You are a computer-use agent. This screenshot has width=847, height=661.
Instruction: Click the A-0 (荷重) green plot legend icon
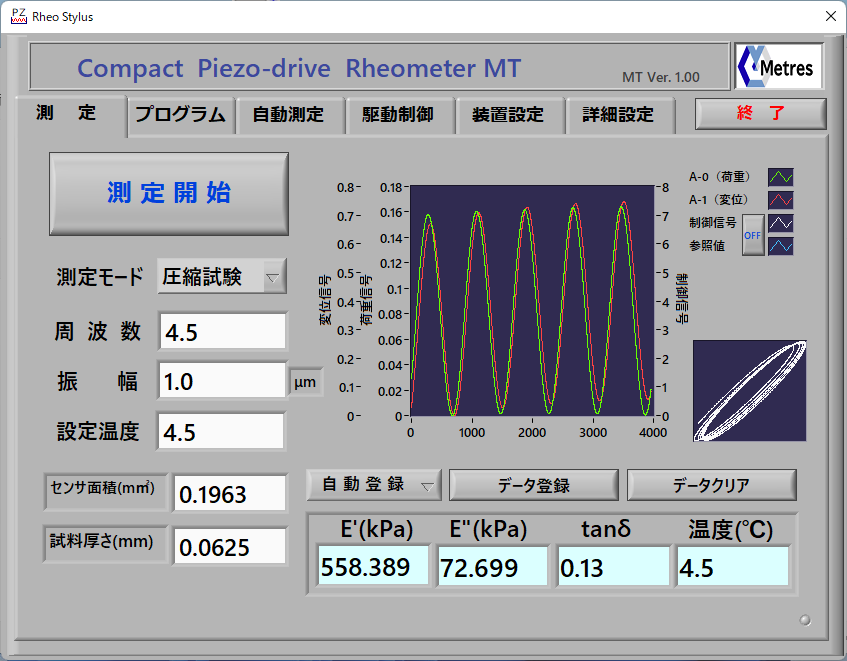(x=780, y=177)
